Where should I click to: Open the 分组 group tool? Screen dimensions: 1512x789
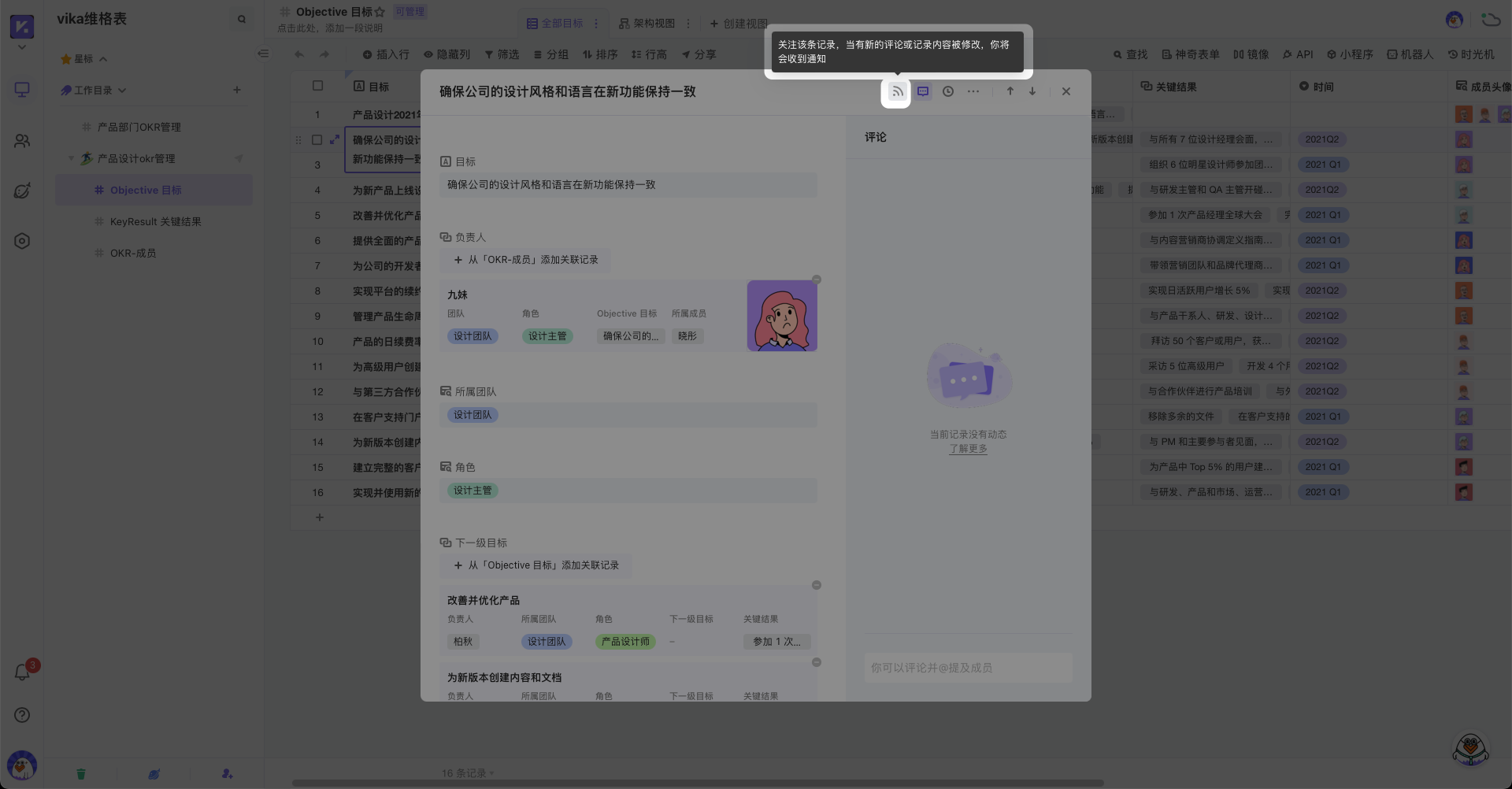(550, 54)
